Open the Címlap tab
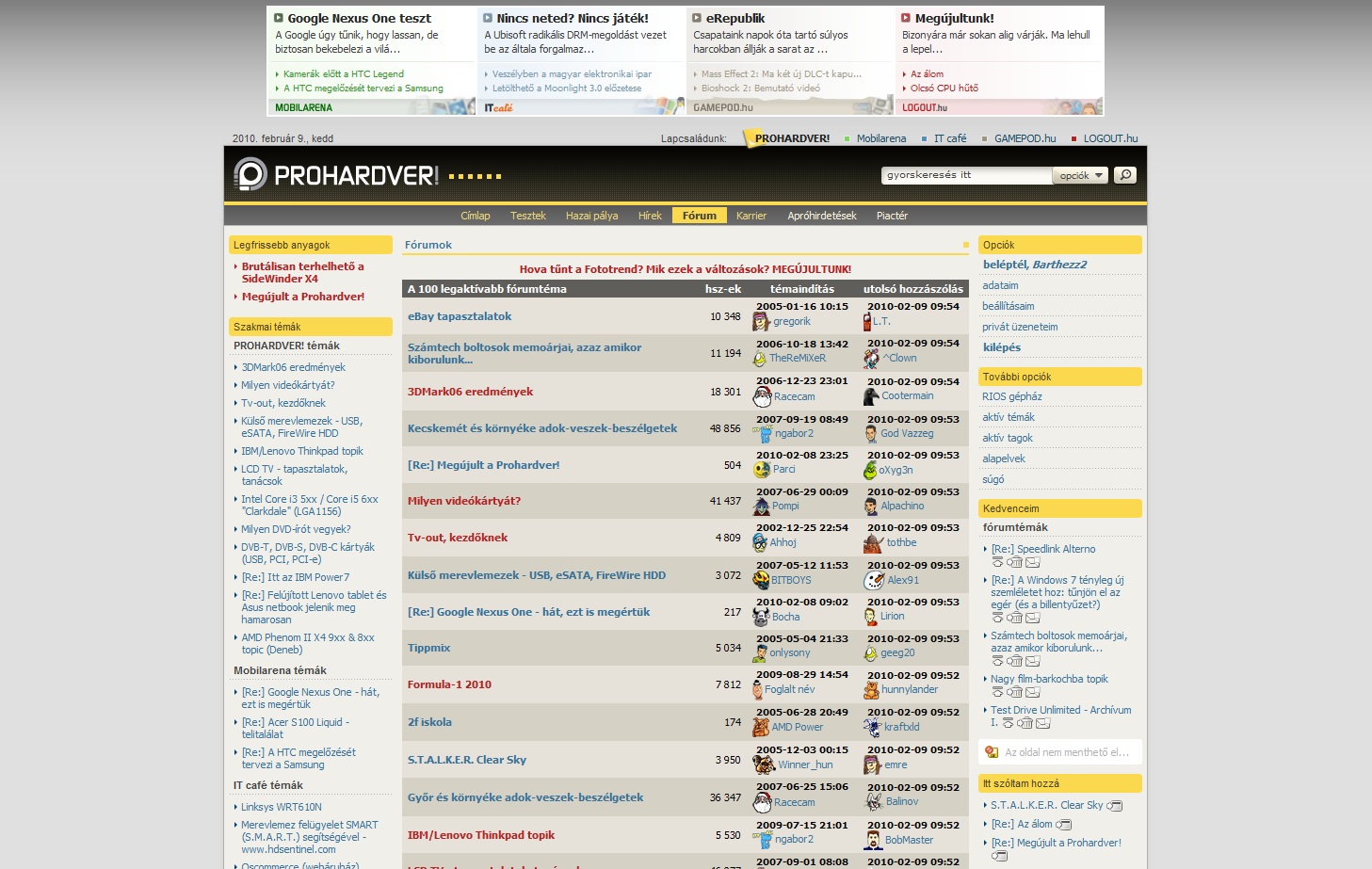The width and height of the screenshot is (1372, 869). (476, 216)
